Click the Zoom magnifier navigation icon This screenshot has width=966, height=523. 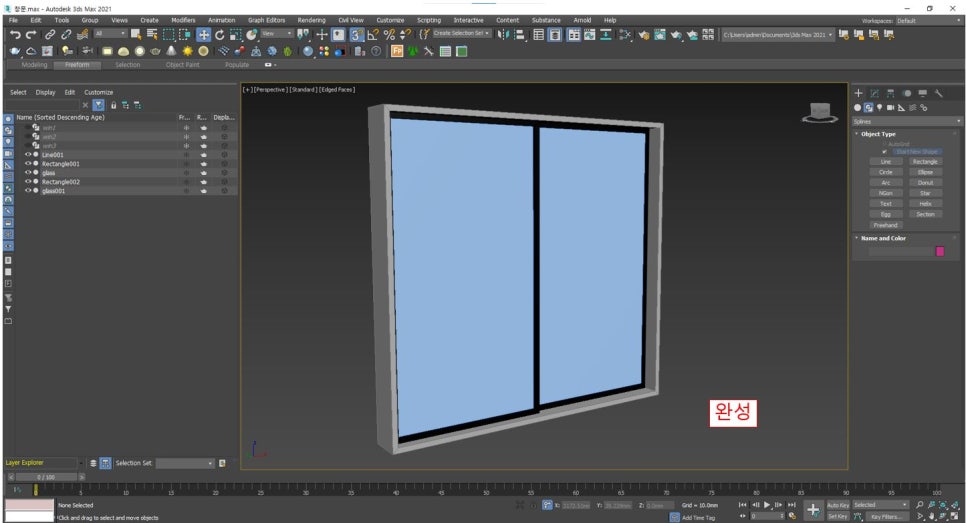[x=919, y=505]
